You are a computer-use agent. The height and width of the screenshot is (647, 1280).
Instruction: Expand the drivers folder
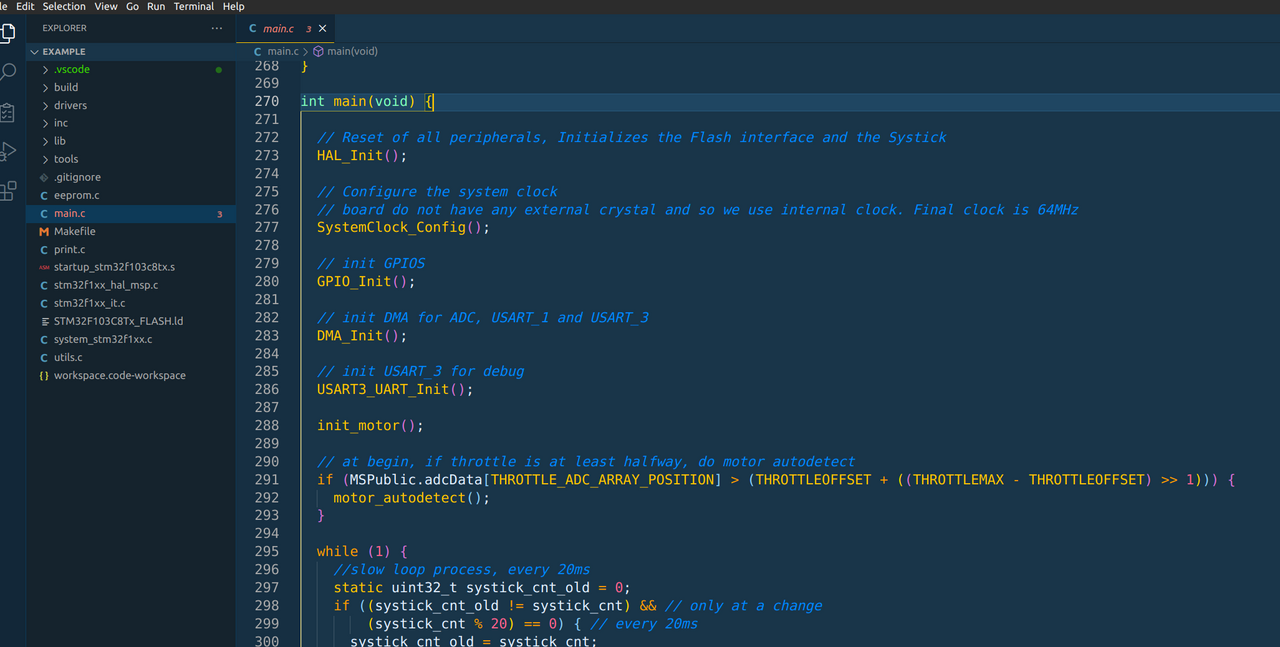point(70,105)
